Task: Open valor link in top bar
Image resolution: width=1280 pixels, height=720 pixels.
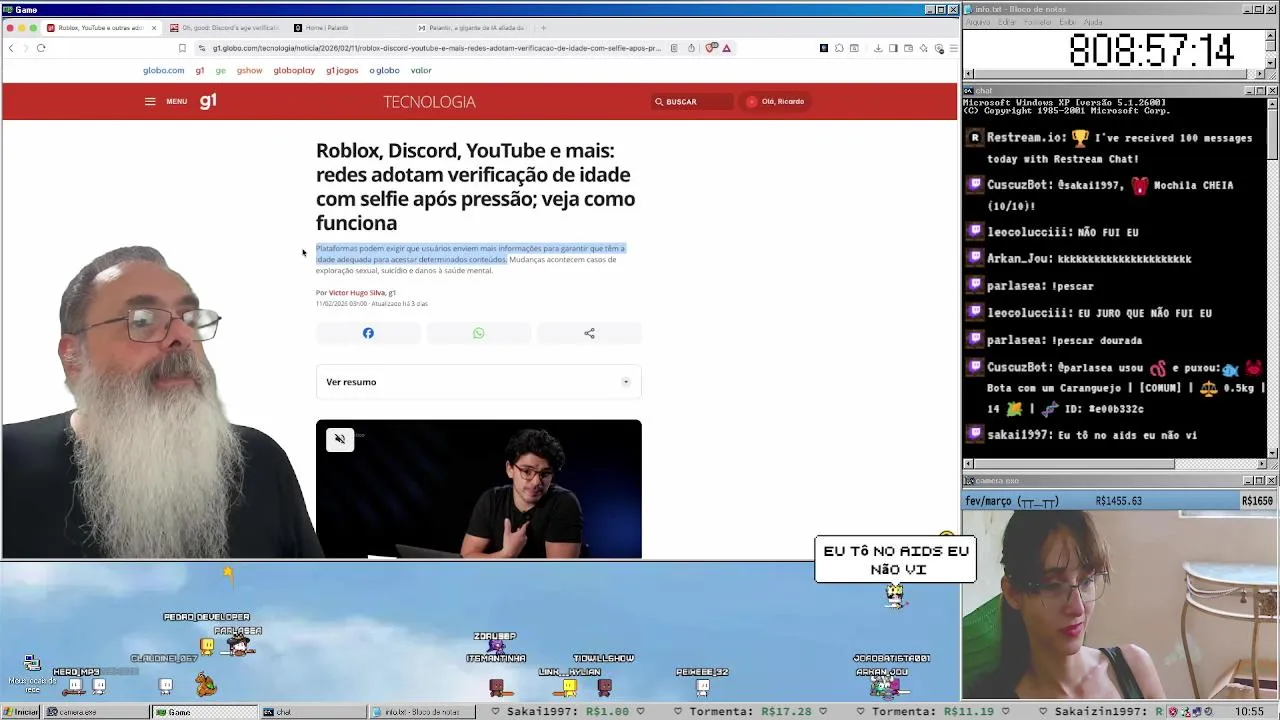Action: tap(421, 70)
